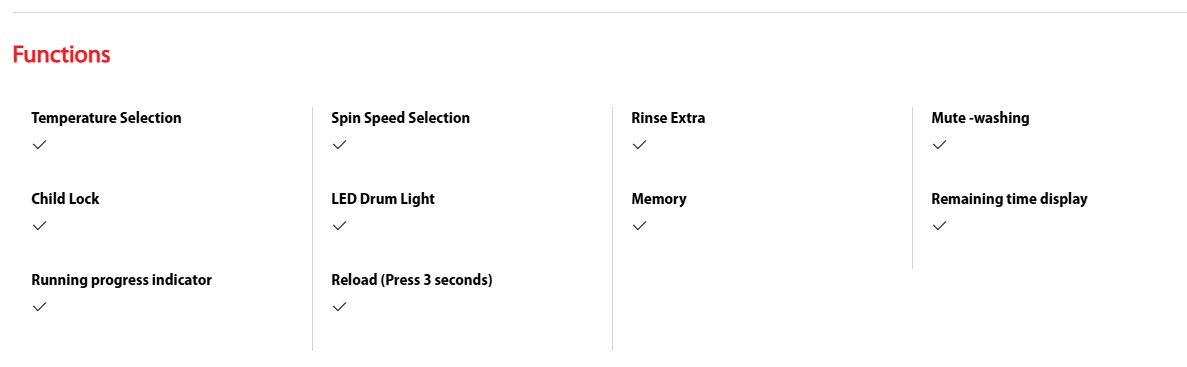Click the checkmark under Temperature Selection
Screen dimensions: 1187x367
click(39, 145)
